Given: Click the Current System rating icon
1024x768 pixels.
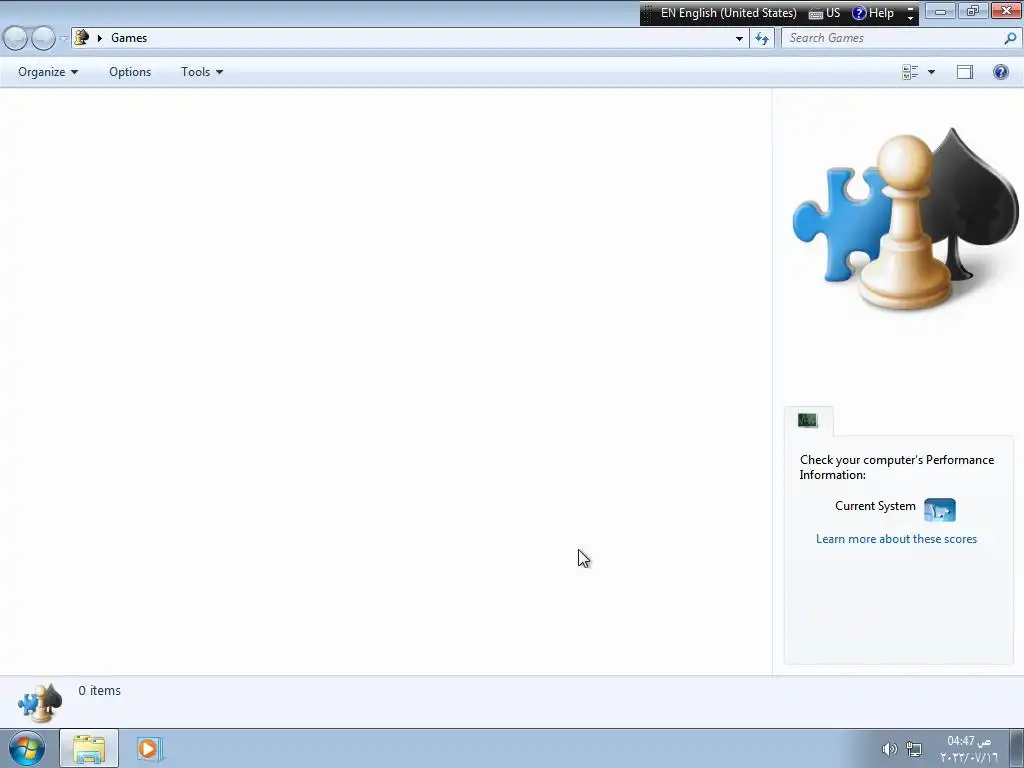Looking at the screenshot, I should [940, 509].
